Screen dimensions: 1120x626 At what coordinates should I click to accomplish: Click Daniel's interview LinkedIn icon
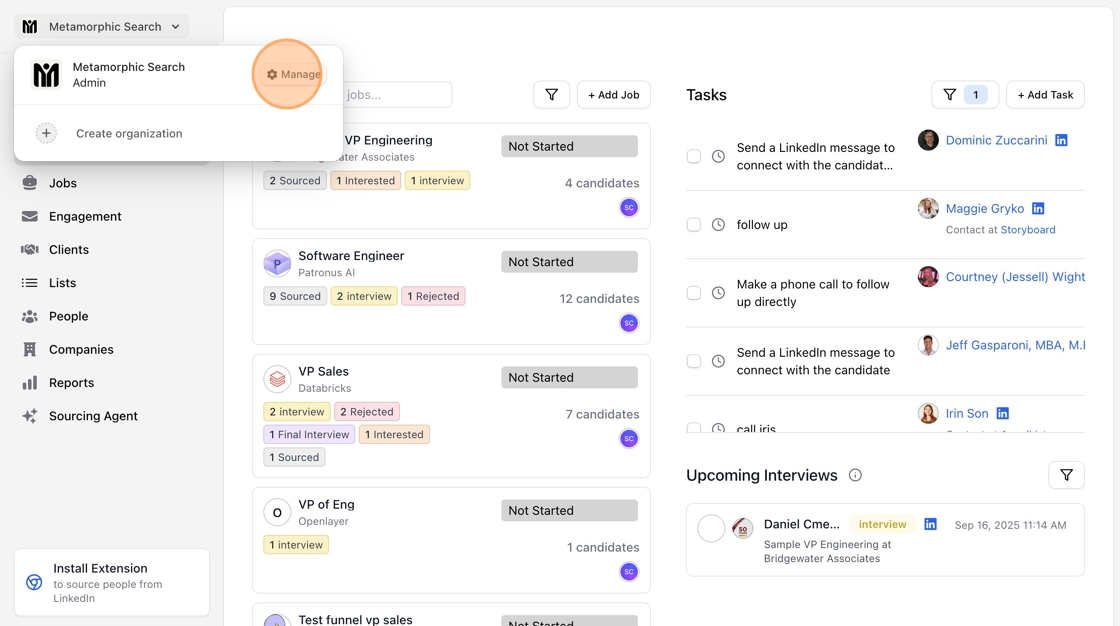(930, 524)
